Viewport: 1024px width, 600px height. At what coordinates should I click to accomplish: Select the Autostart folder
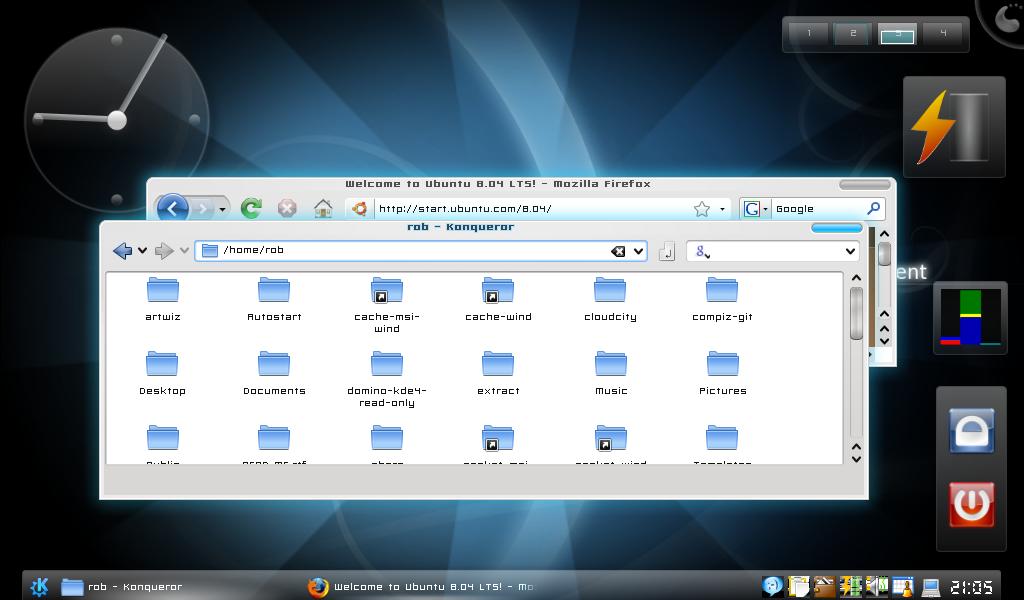point(274,299)
